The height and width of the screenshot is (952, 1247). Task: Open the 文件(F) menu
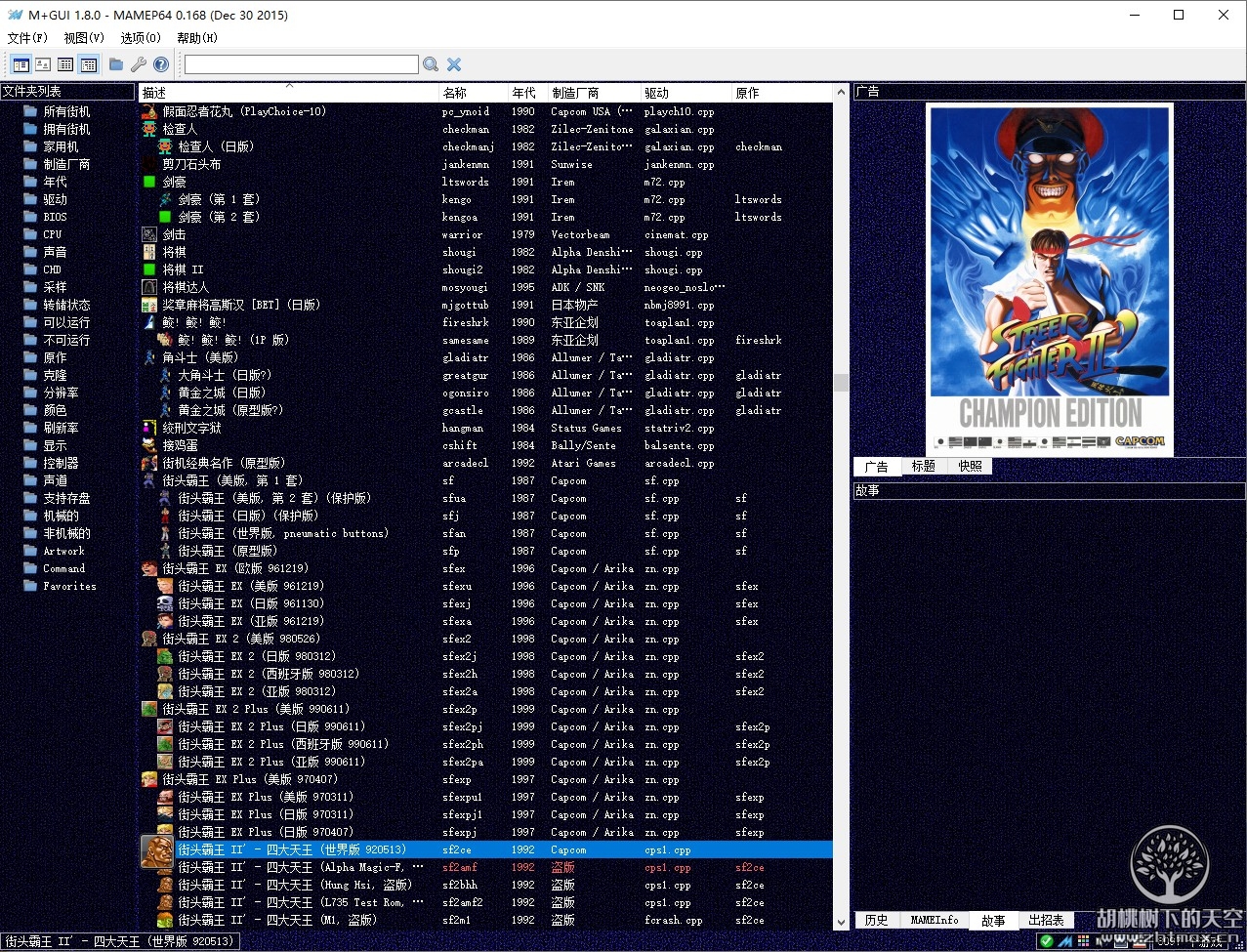(27, 38)
